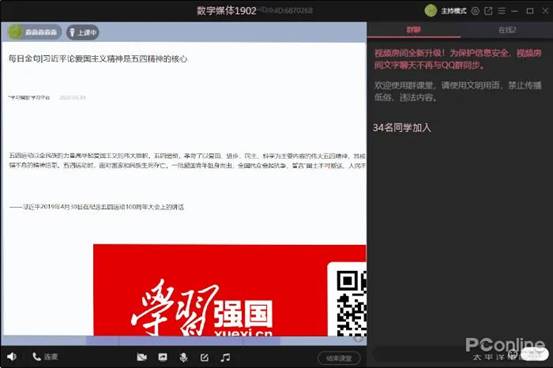Click the 上课中 in-class status badge
This screenshot has height=368, width=553.
83,32
